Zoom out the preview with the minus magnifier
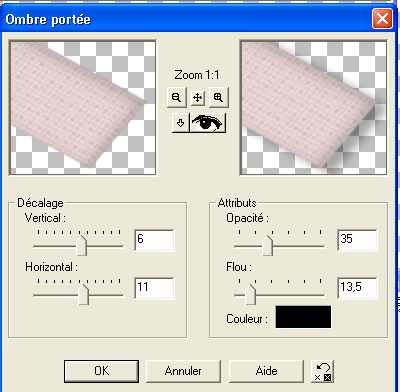Screen dimensions: 400x392 (176, 97)
